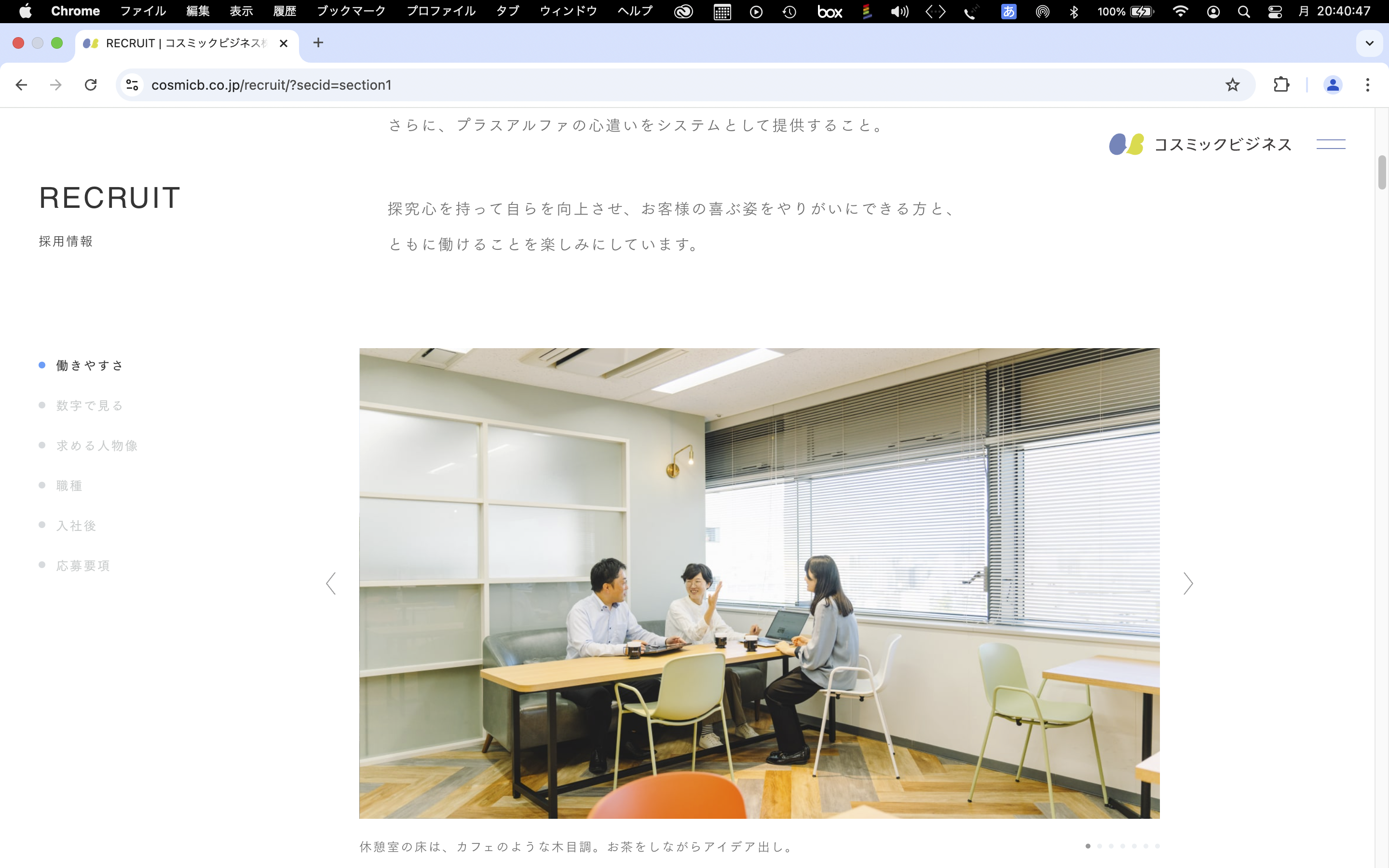Go back to the previous page
1389x868 pixels.
[x=21, y=85]
